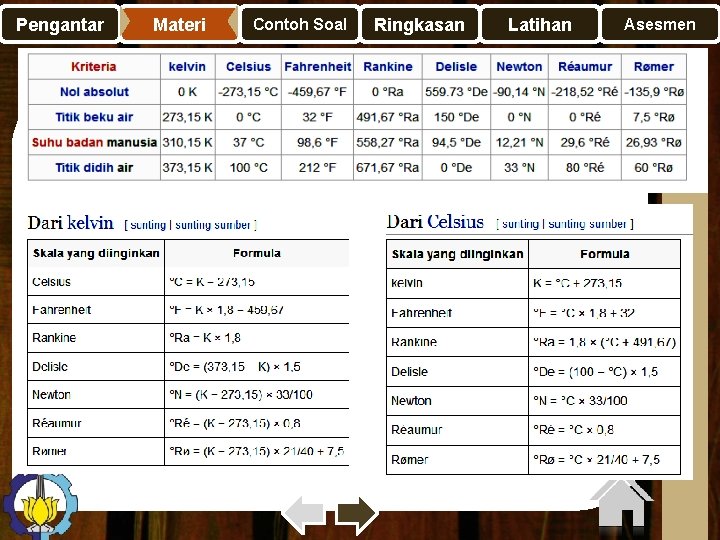Click 'sunting sumber' link beside Dari kelvin

click(x=213, y=225)
